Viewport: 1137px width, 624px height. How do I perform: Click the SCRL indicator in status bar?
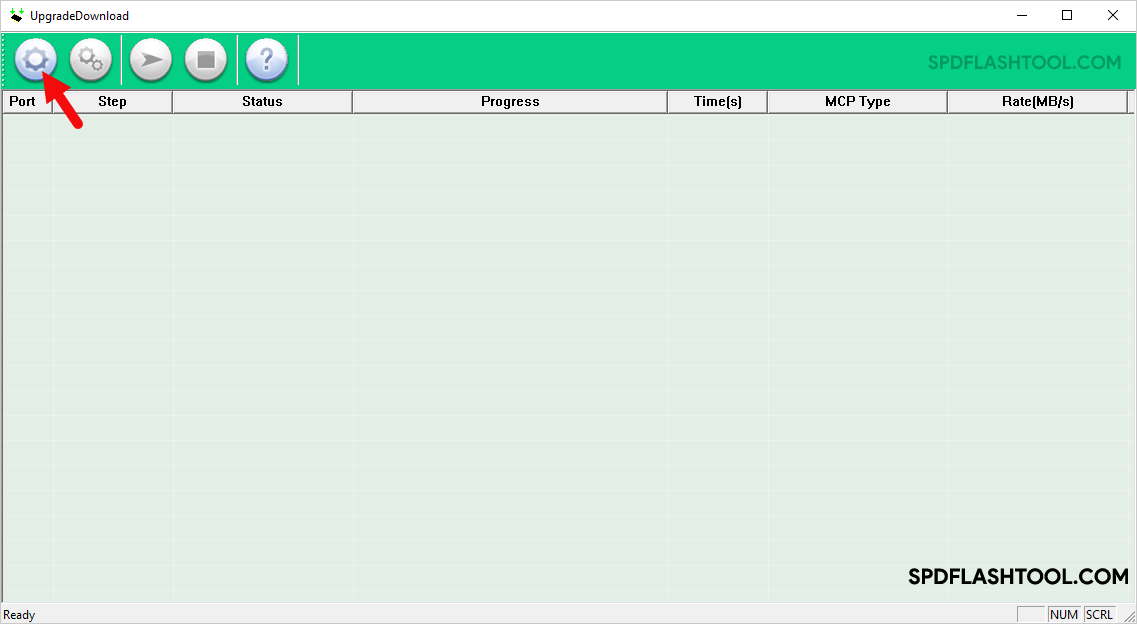(1099, 615)
